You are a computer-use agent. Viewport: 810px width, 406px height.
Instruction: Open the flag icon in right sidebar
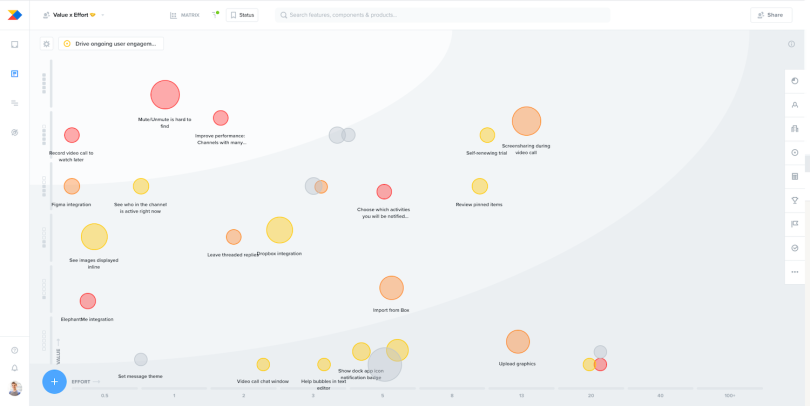[x=795, y=224]
